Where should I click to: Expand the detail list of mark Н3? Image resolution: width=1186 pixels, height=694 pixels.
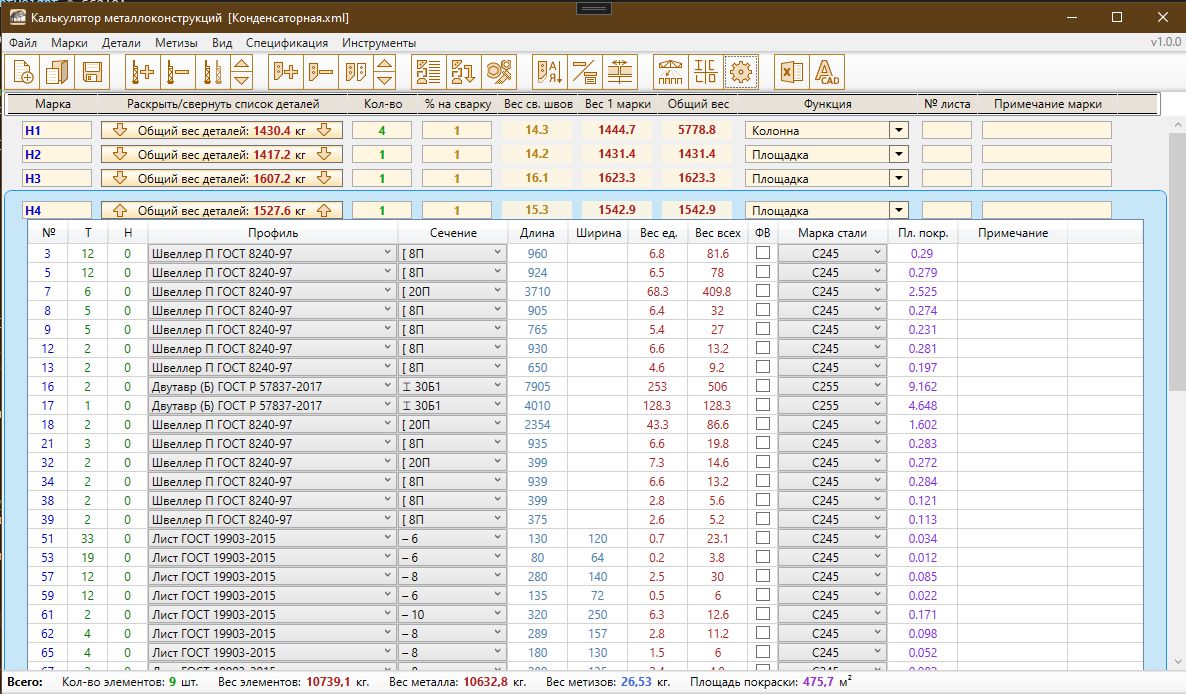click(222, 179)
